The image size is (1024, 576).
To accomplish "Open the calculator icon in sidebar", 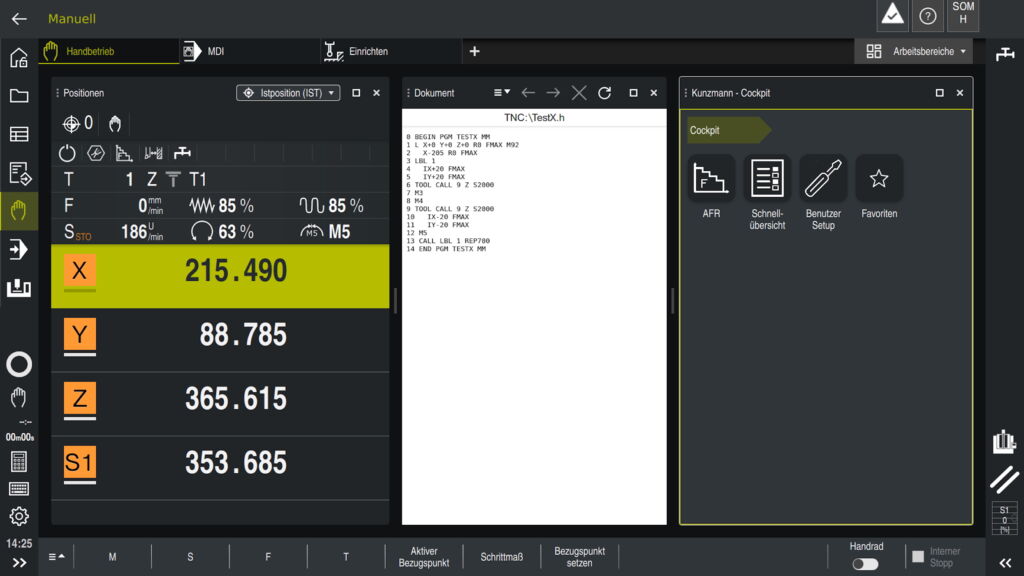I will click(x=19, y=462).
